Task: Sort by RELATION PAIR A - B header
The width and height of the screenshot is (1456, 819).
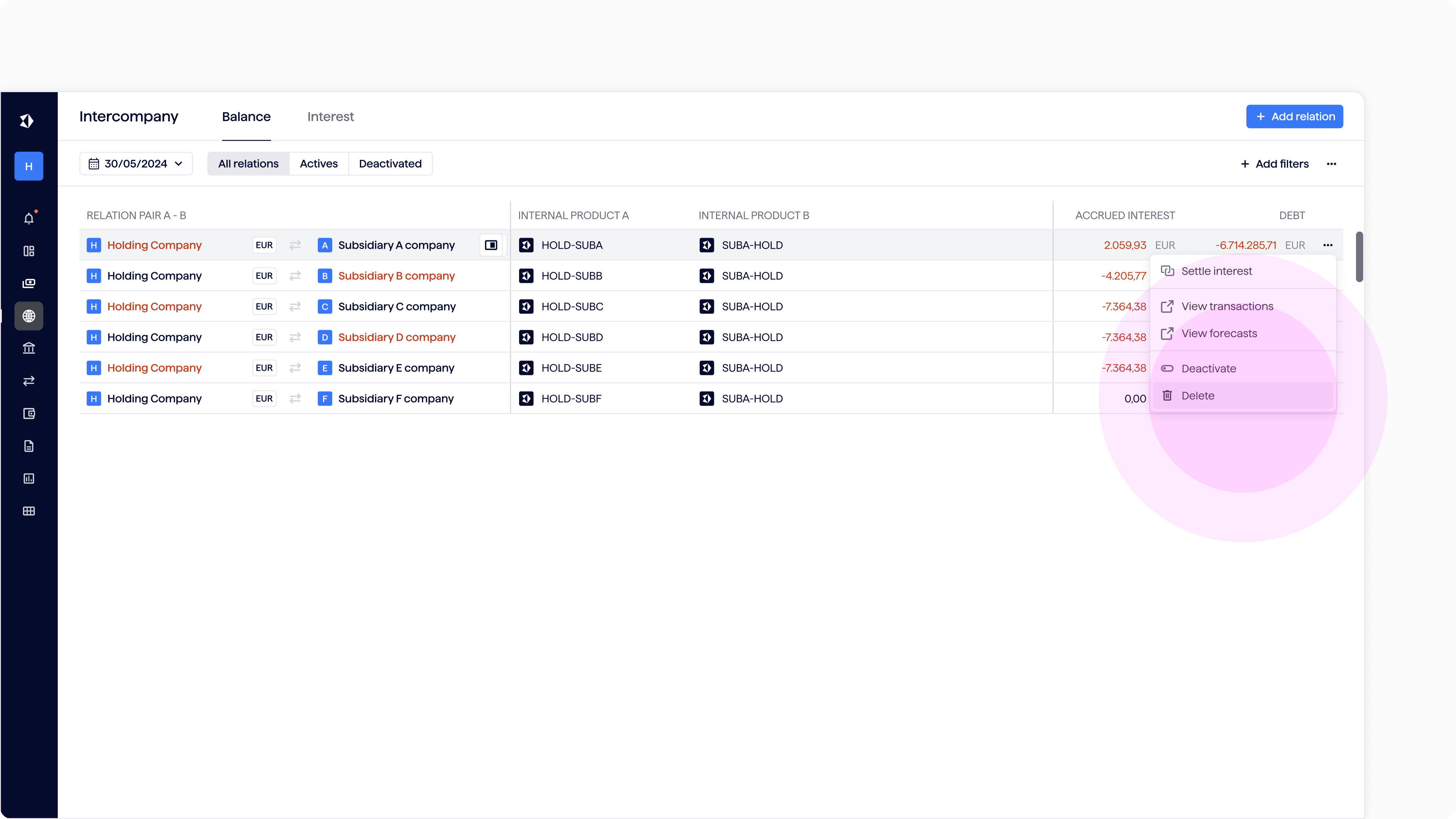Action: (x=136, y=215)
